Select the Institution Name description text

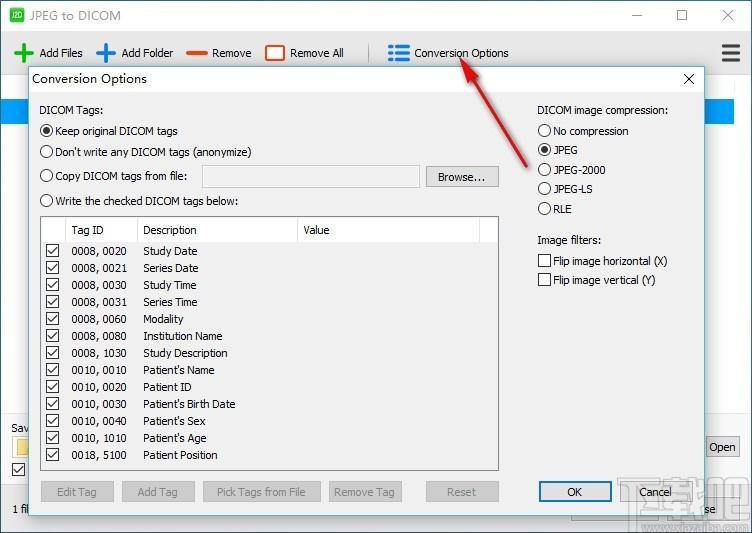tap(183, 336)
